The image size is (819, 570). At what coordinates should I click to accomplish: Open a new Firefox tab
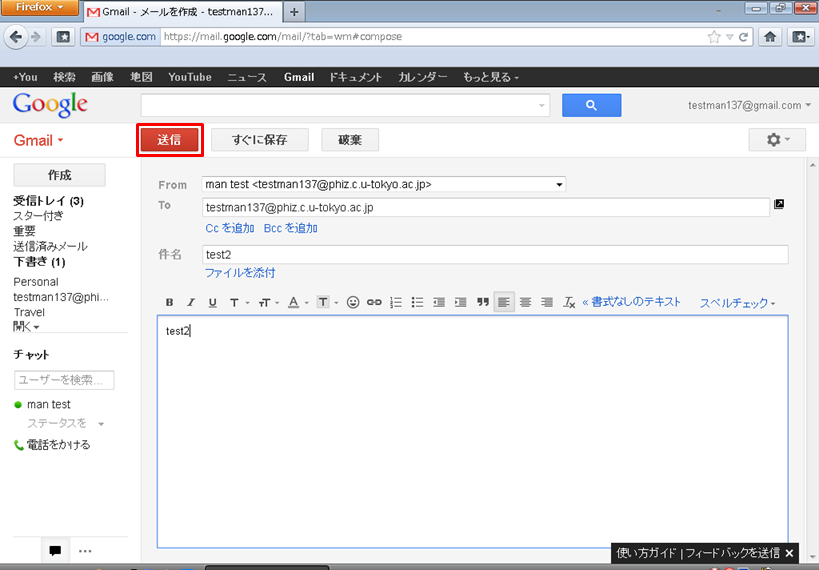[x=294, y=11]
